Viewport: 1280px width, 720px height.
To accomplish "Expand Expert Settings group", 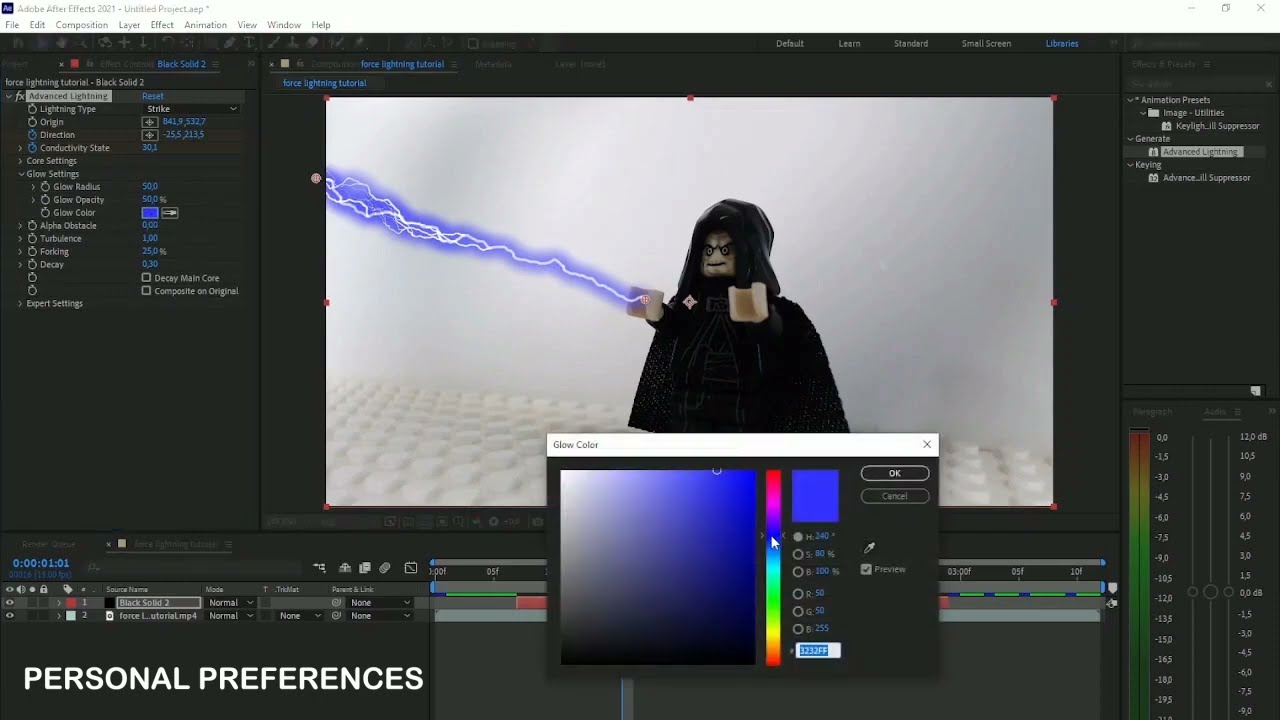I will tap(20, 304).
